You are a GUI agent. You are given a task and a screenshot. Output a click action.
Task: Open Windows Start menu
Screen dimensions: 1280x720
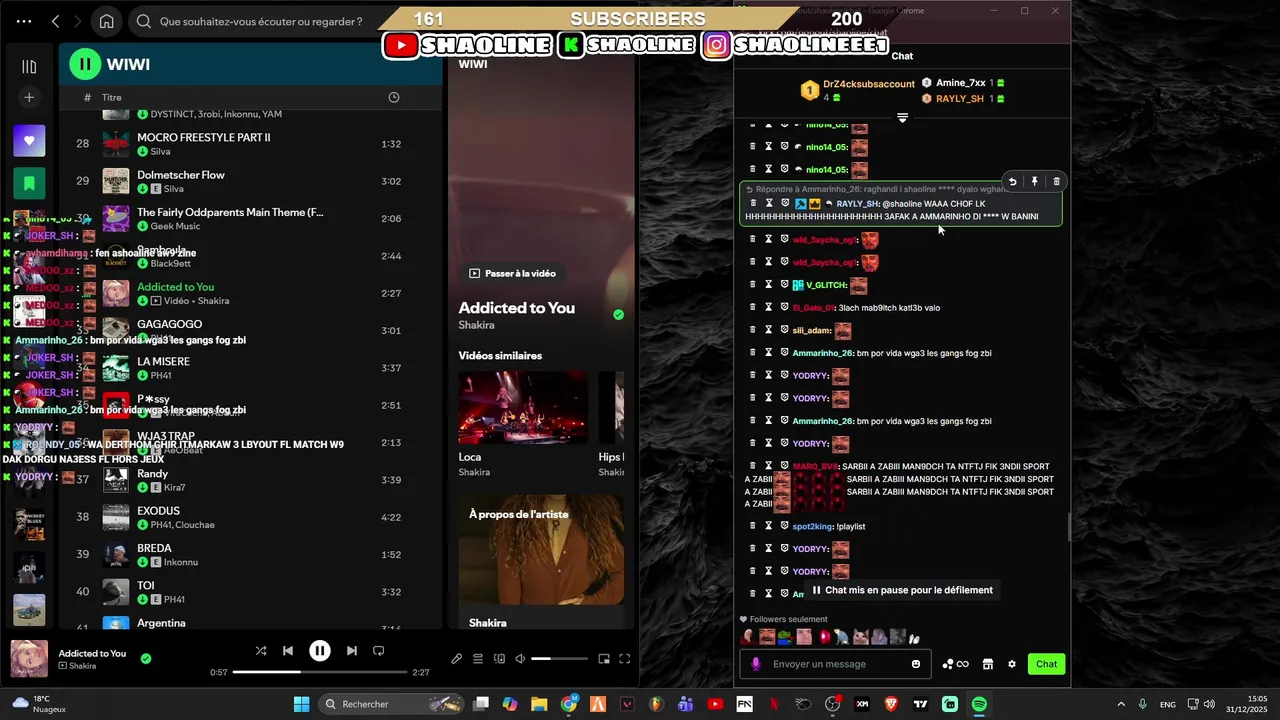301,704
